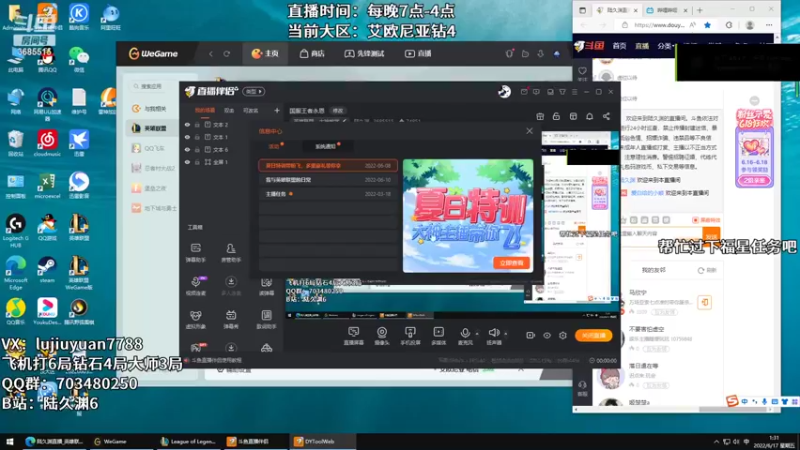Hide the 文本 6 source layer

[x=187, y=149]
